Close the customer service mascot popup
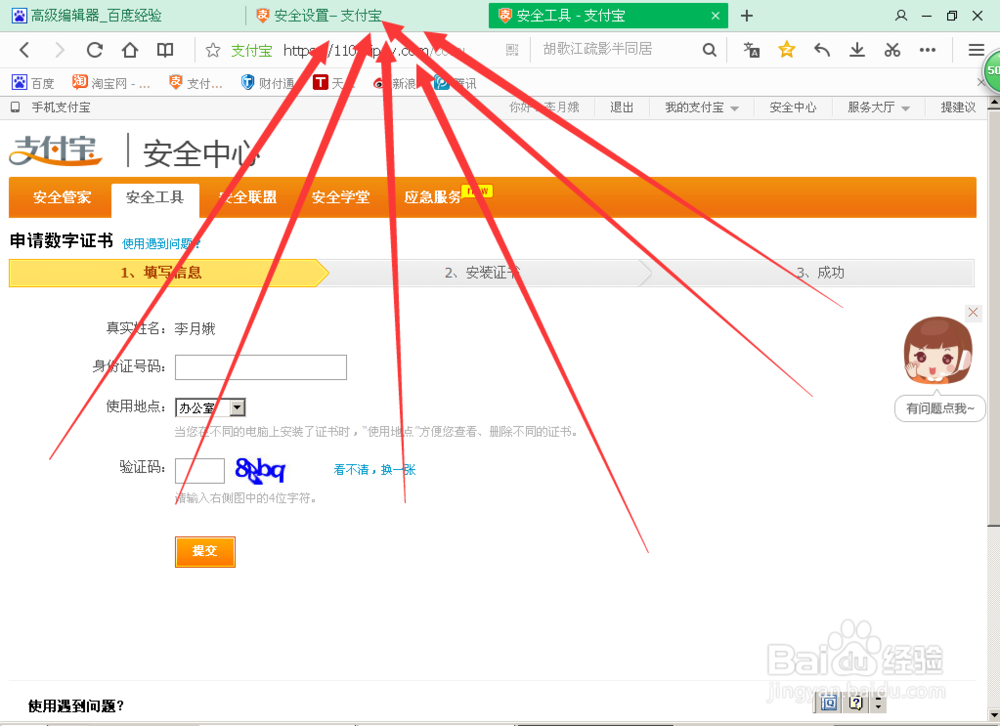 [973, 312]
